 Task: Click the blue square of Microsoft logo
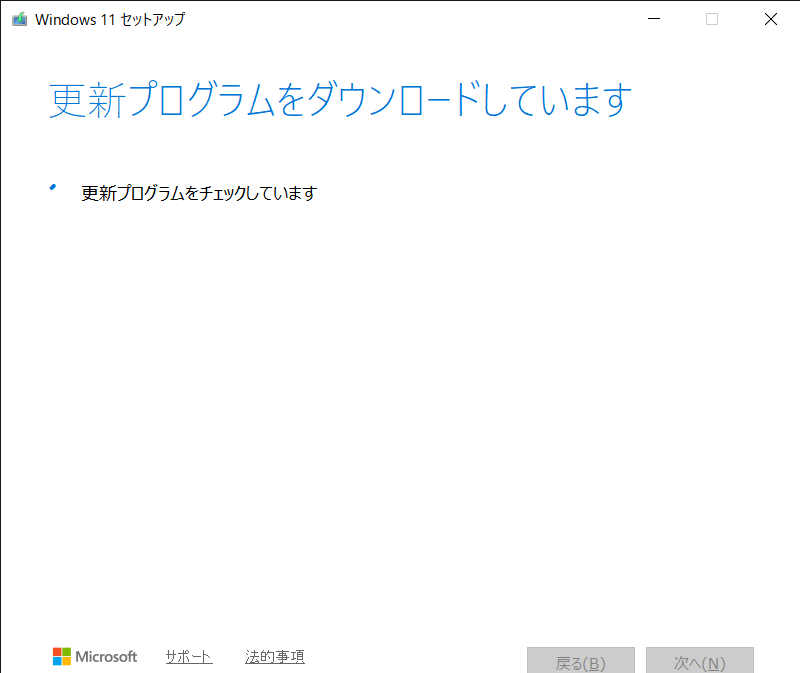(x=57, y=662)
